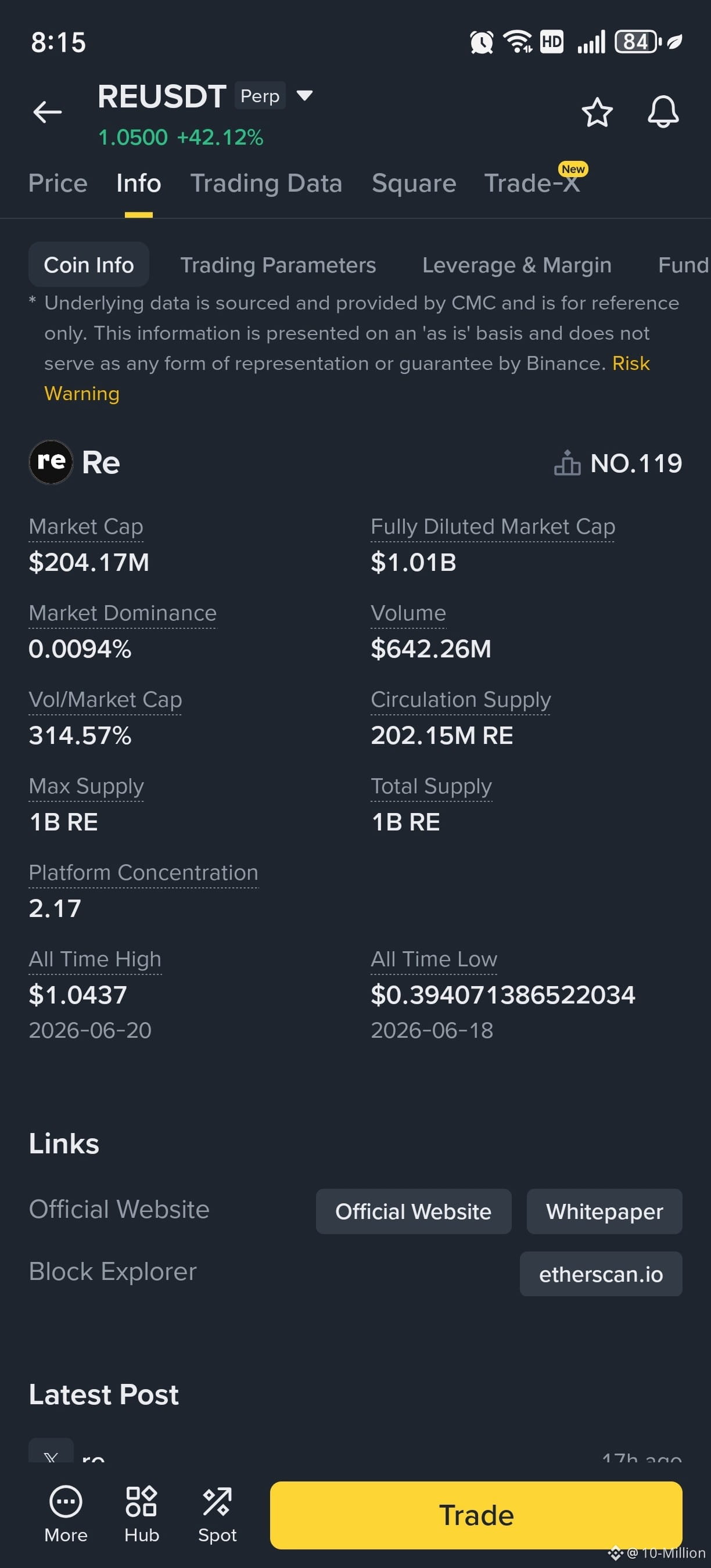Tap the yellow Trade button
This screenshot has width=711, height=1568.
pyautogui.click(x=475, y=1515)
